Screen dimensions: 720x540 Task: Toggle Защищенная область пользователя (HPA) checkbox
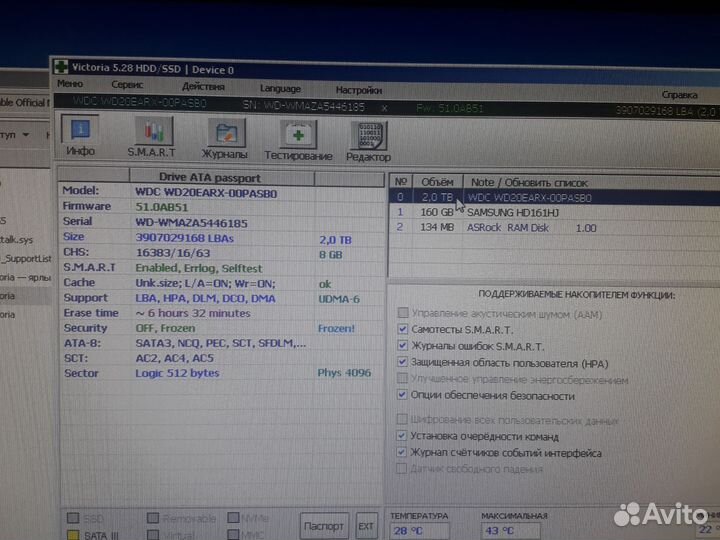click(x=402, y=361)
